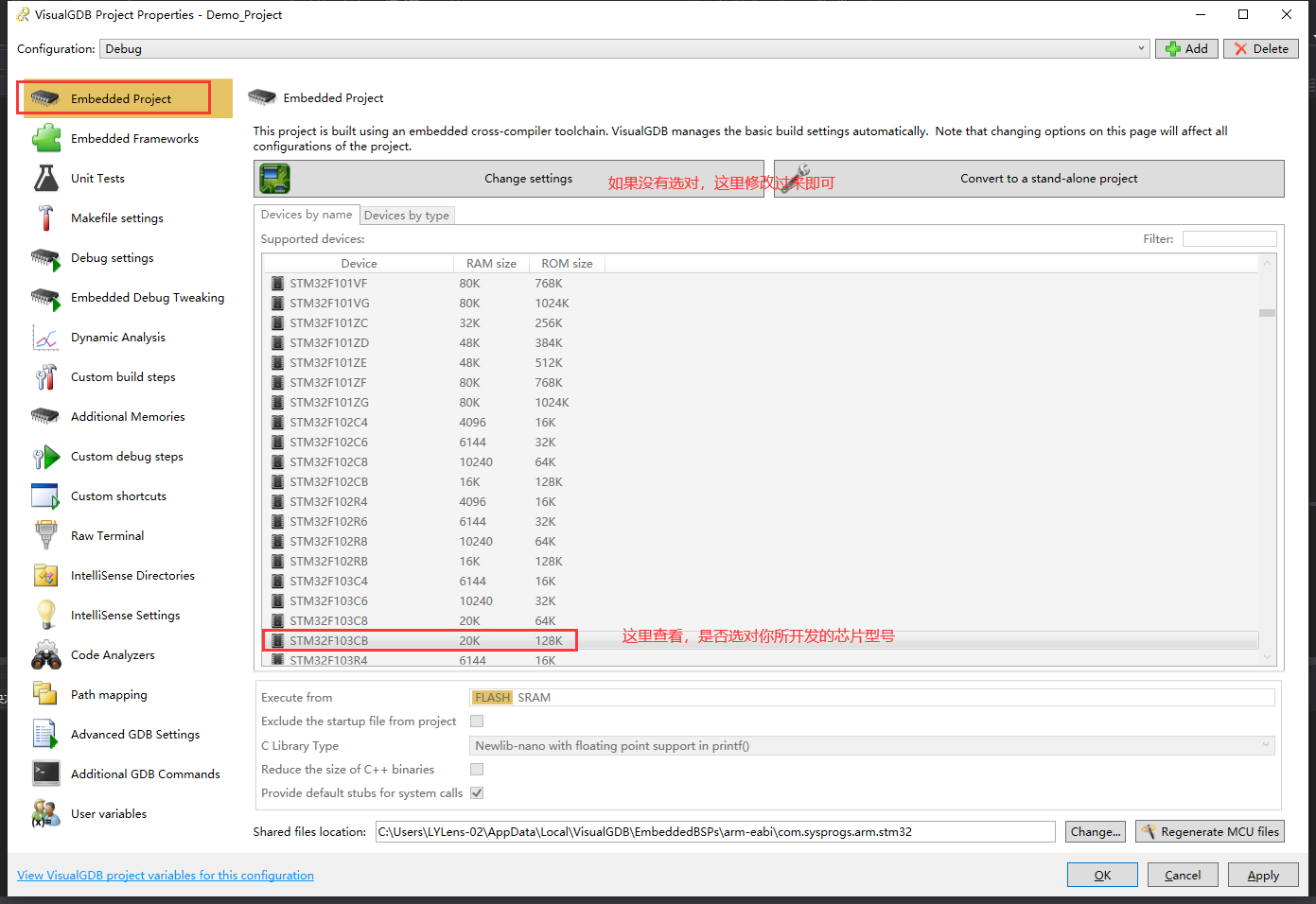Click the Embedded Debug Tweaking icon

coord(45,297)
